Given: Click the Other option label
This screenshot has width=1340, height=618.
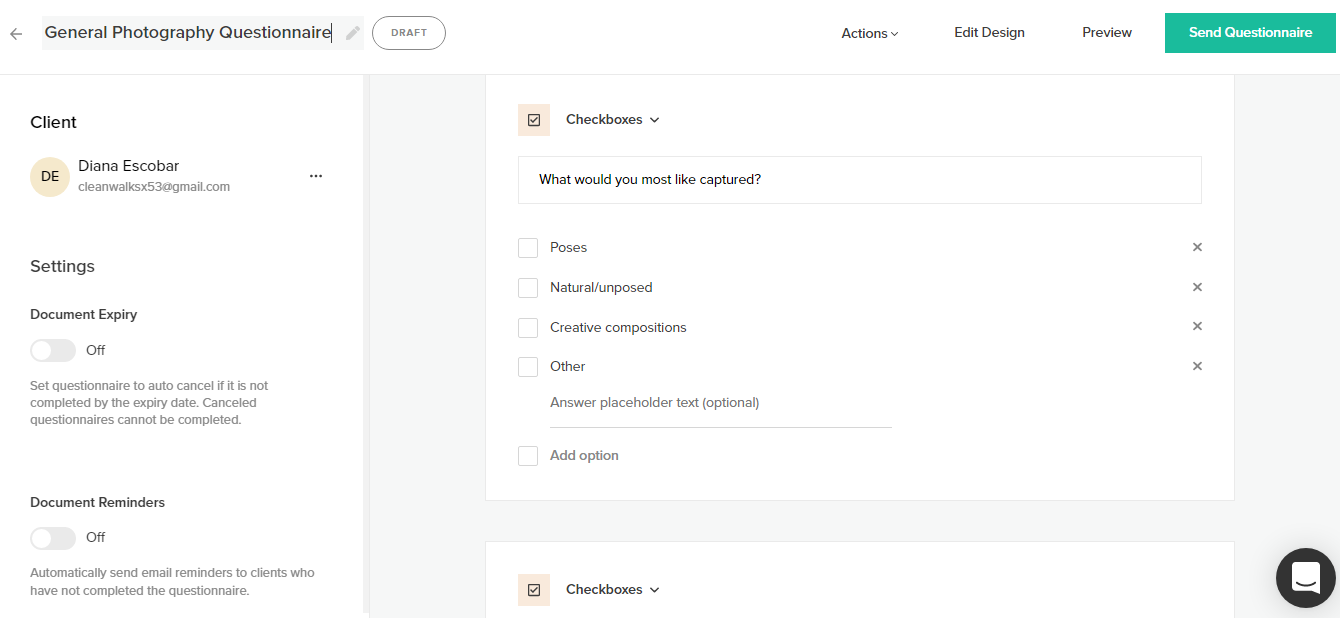Looking at the screenshot, I should [x=567, y=367].
